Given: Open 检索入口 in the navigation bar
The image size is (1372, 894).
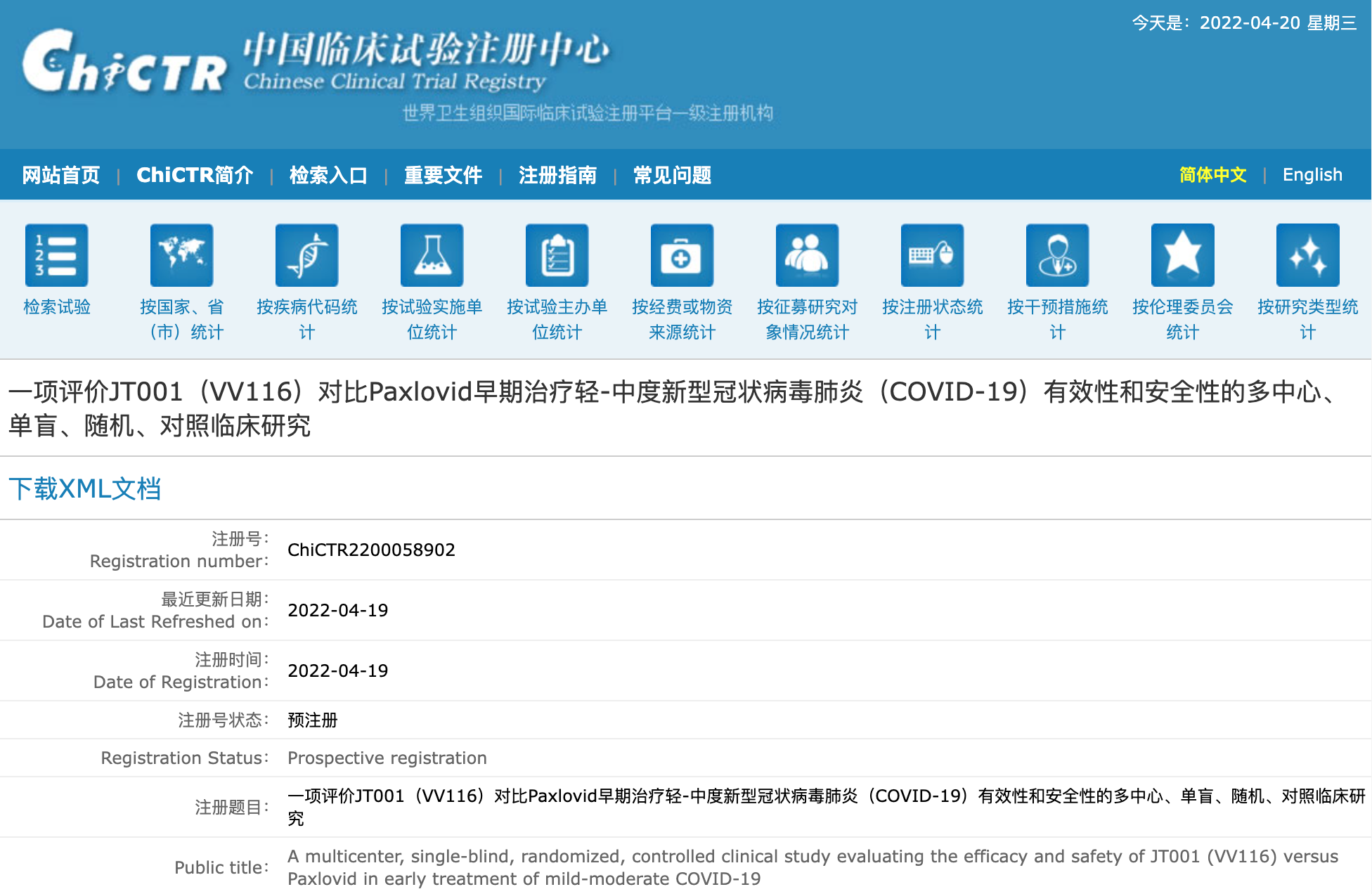Looking at the screenshot, I should 328,175.
